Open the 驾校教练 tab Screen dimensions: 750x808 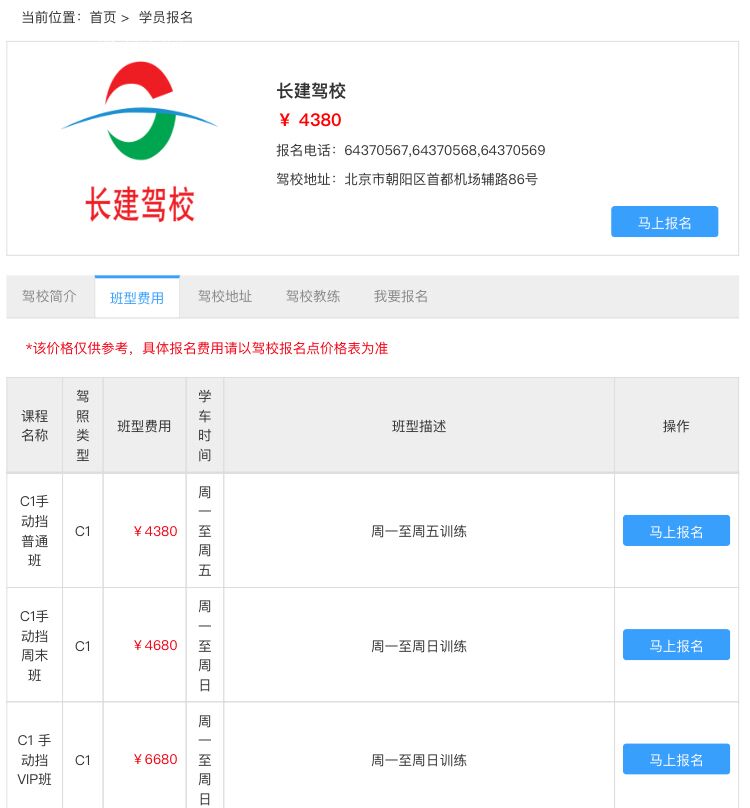click(x=313, y=297)
